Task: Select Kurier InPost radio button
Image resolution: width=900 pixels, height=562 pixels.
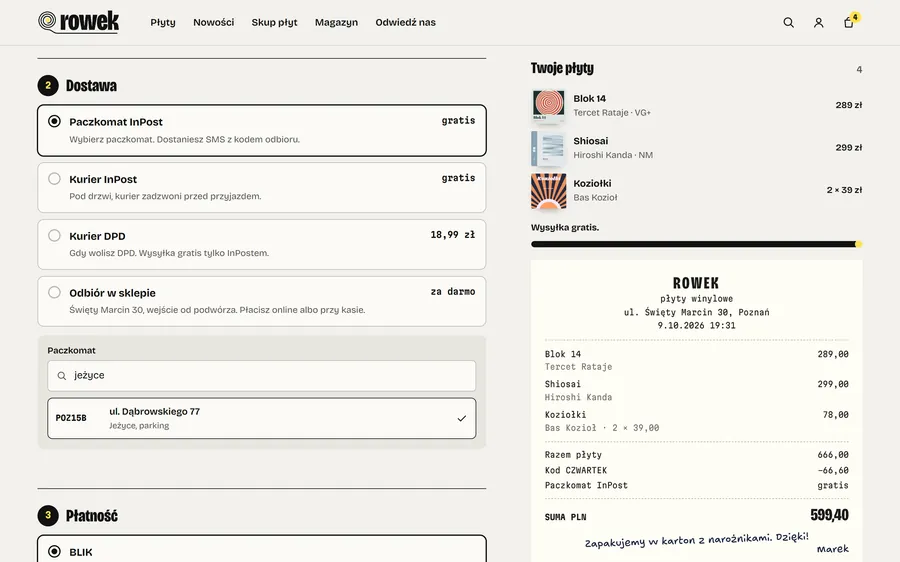Action: 54,179
